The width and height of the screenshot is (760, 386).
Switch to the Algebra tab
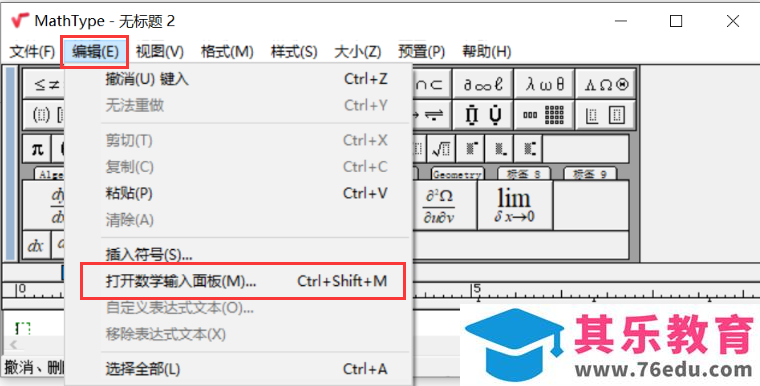pyautogui.click(x=50, y=174)
